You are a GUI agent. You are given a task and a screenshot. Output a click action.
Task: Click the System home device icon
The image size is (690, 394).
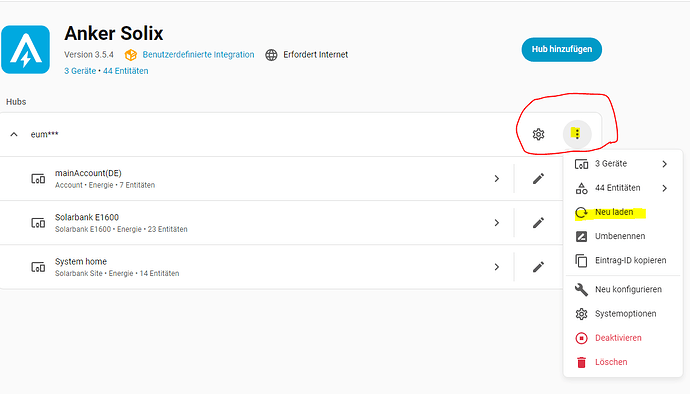point(38,267)
